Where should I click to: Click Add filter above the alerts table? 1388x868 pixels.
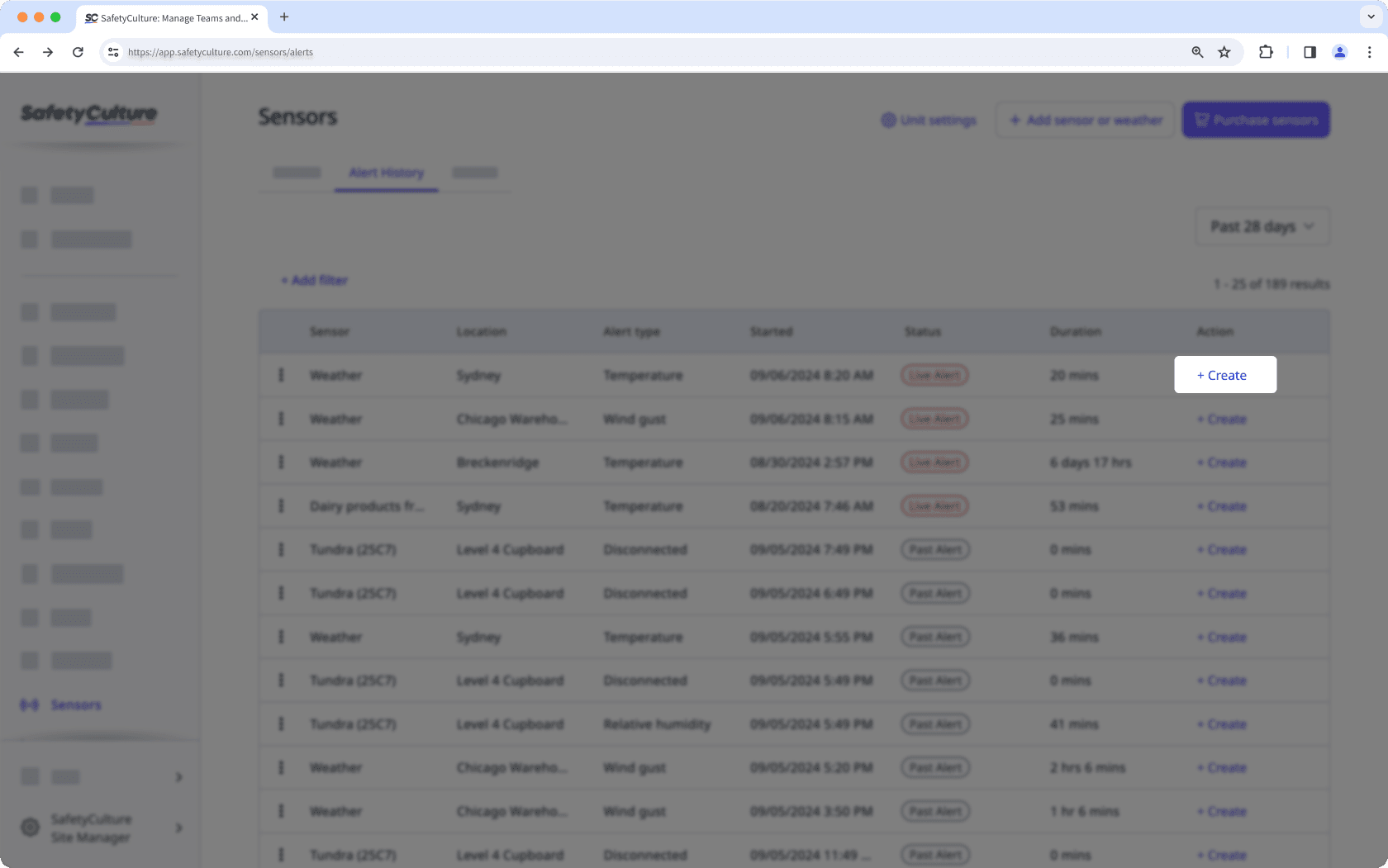click(x=314, y=280)
